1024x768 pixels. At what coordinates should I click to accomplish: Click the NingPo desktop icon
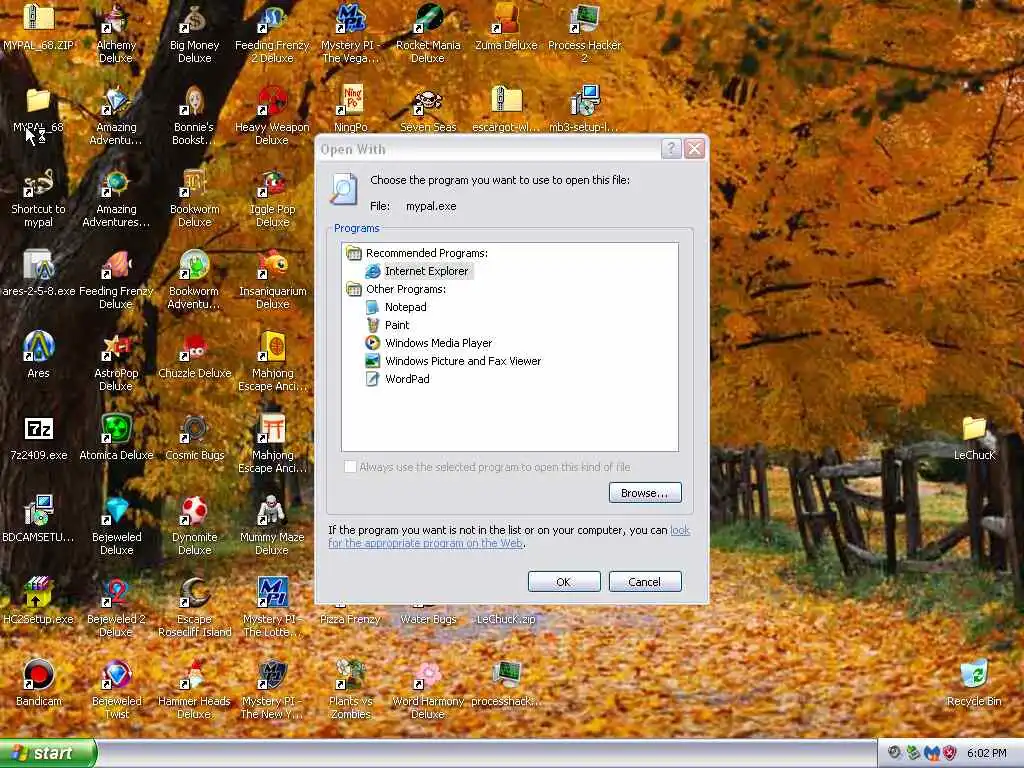tap(351, 110)
